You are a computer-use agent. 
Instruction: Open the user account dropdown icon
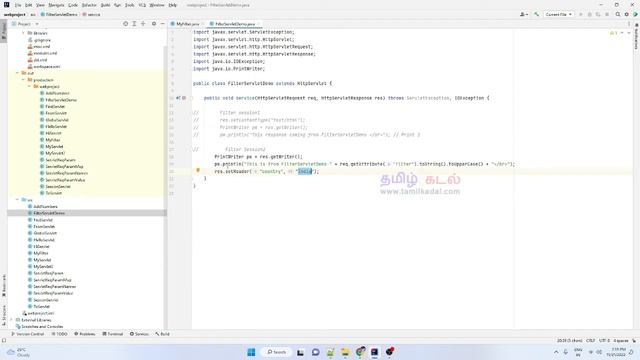(524, 14)
